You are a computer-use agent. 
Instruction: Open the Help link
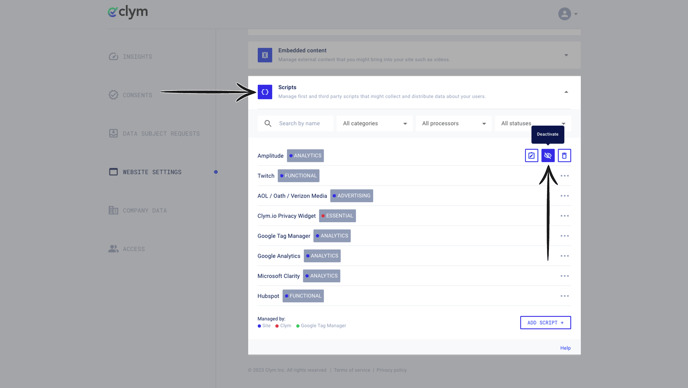click(565, 348)
